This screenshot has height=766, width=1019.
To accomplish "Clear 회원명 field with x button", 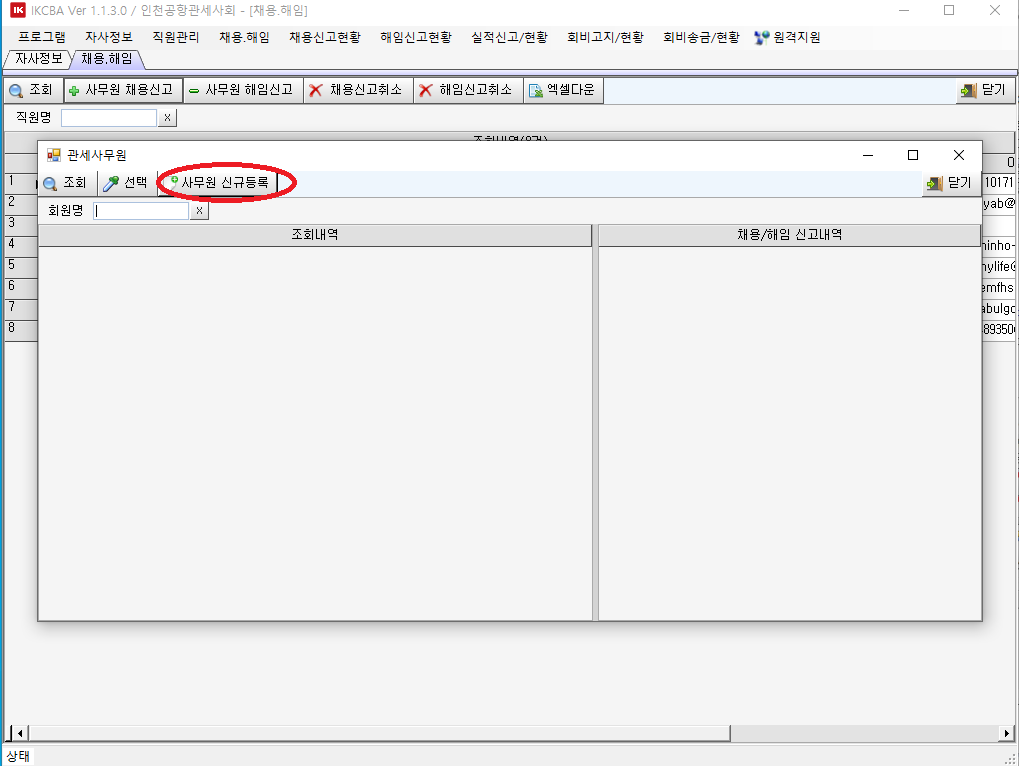I will tap(199, 211).
